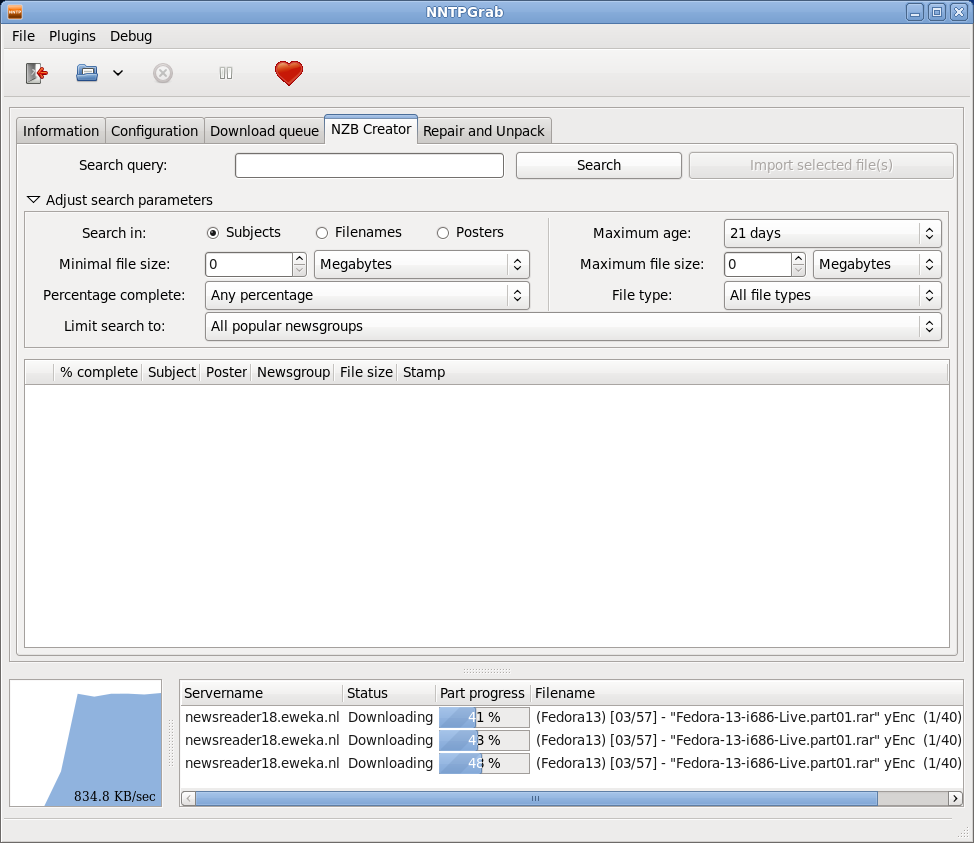Screen dimensions: 974x843
Task: Choose Filenames as search target
Action: [x=322, y=233]
